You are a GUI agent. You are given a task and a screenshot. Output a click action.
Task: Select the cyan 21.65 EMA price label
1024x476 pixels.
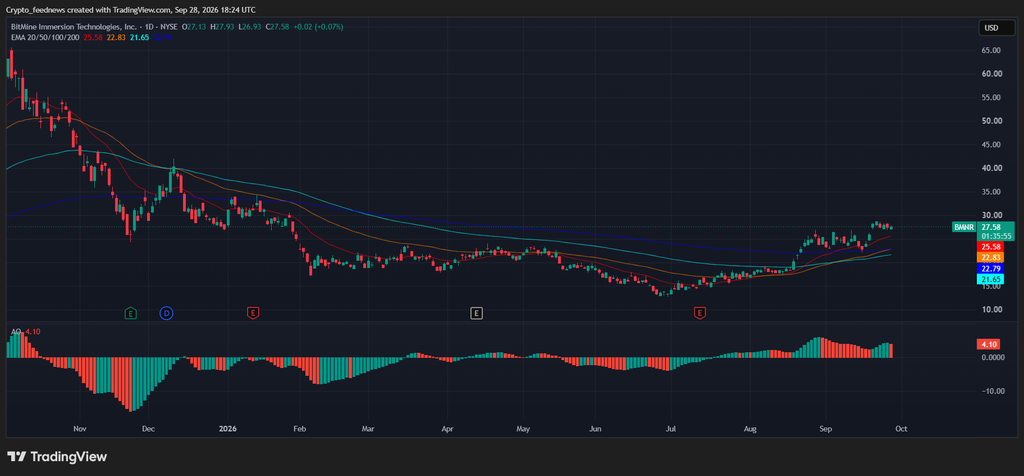(x=990, y=279)
